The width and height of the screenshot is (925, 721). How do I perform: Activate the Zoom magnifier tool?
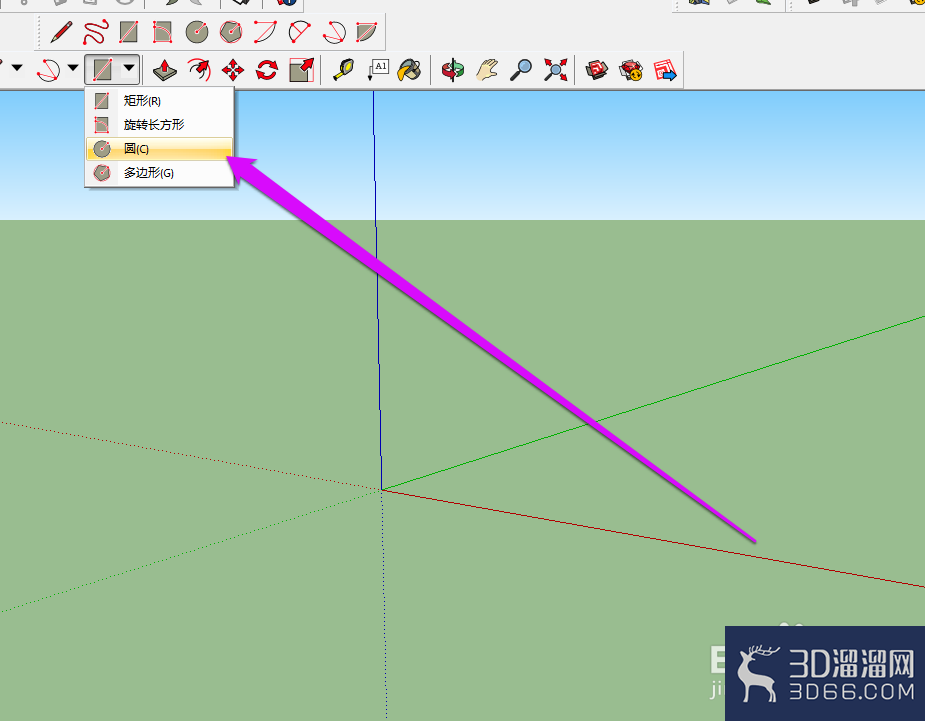click(521, 70)
